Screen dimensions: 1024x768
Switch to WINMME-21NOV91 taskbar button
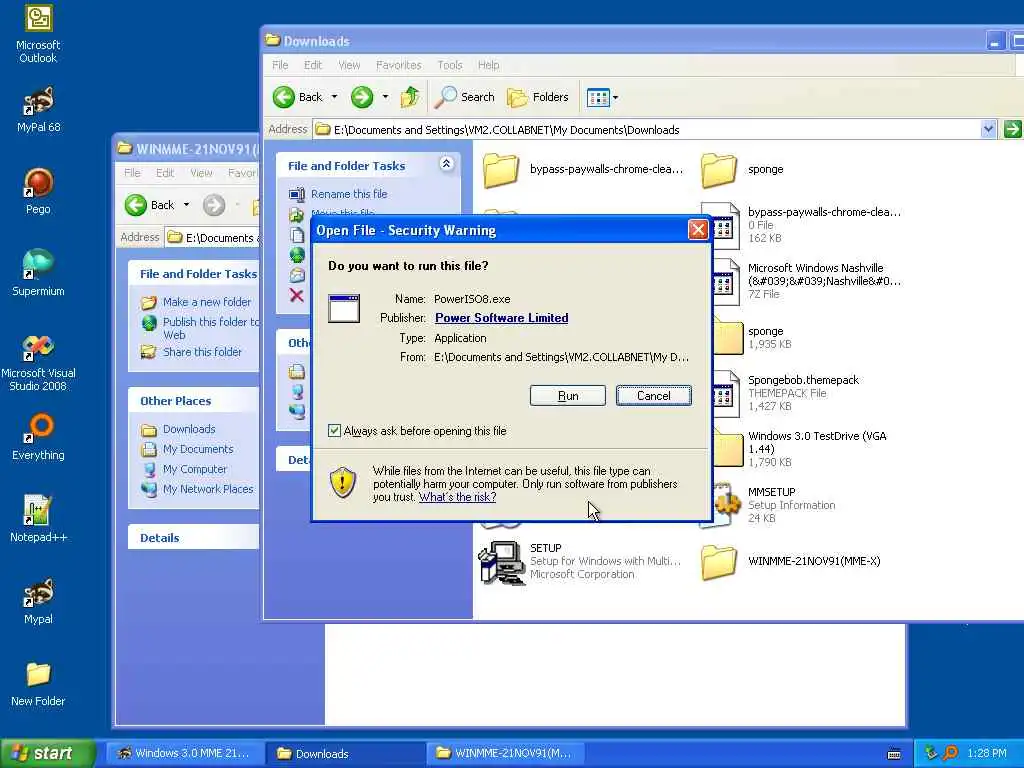[505, 754]
